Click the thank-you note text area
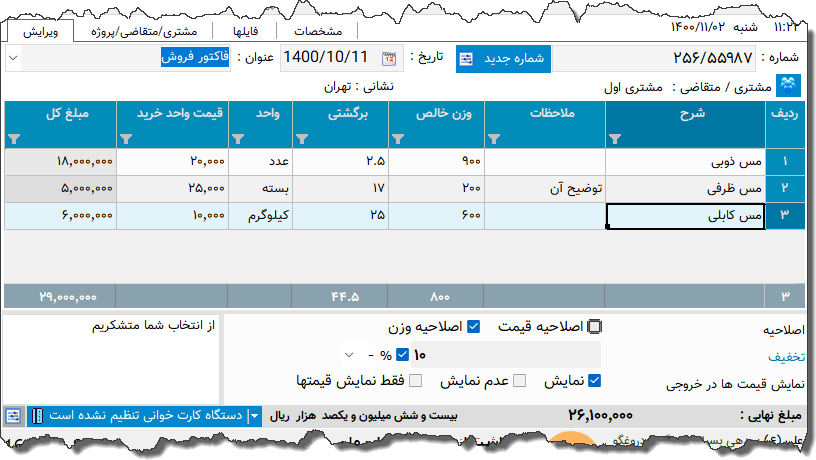 (x=111, y=359)
